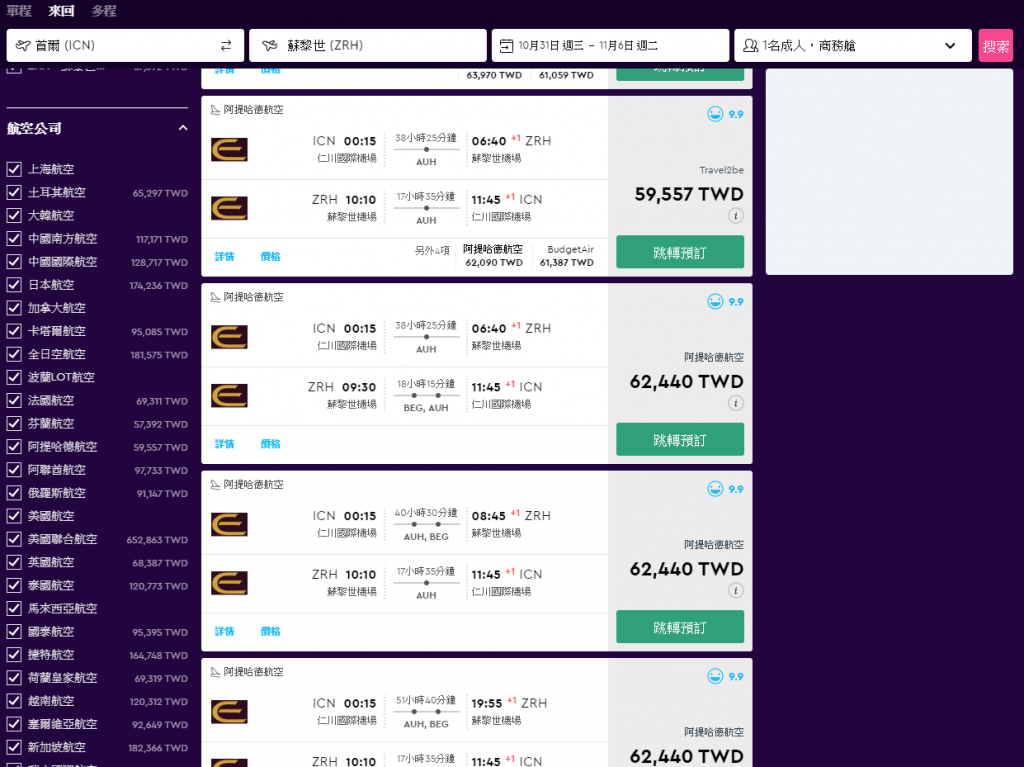Click the info icon under 59,557 TWD price
The height and width of the screenshot is (767, 1024).
pos(735,215)
